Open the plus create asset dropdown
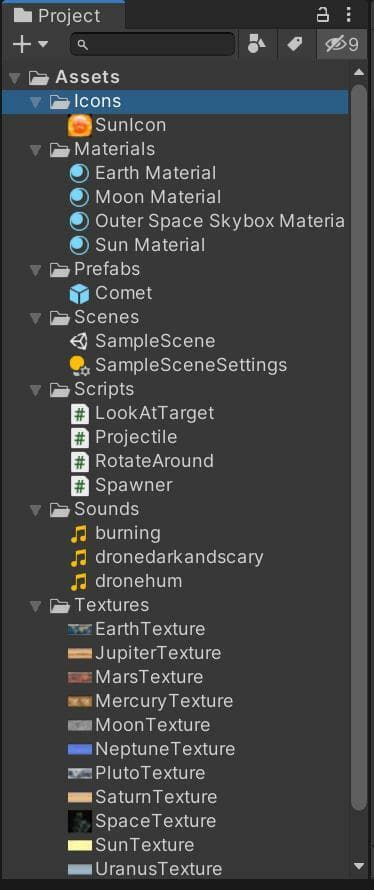 30,44
